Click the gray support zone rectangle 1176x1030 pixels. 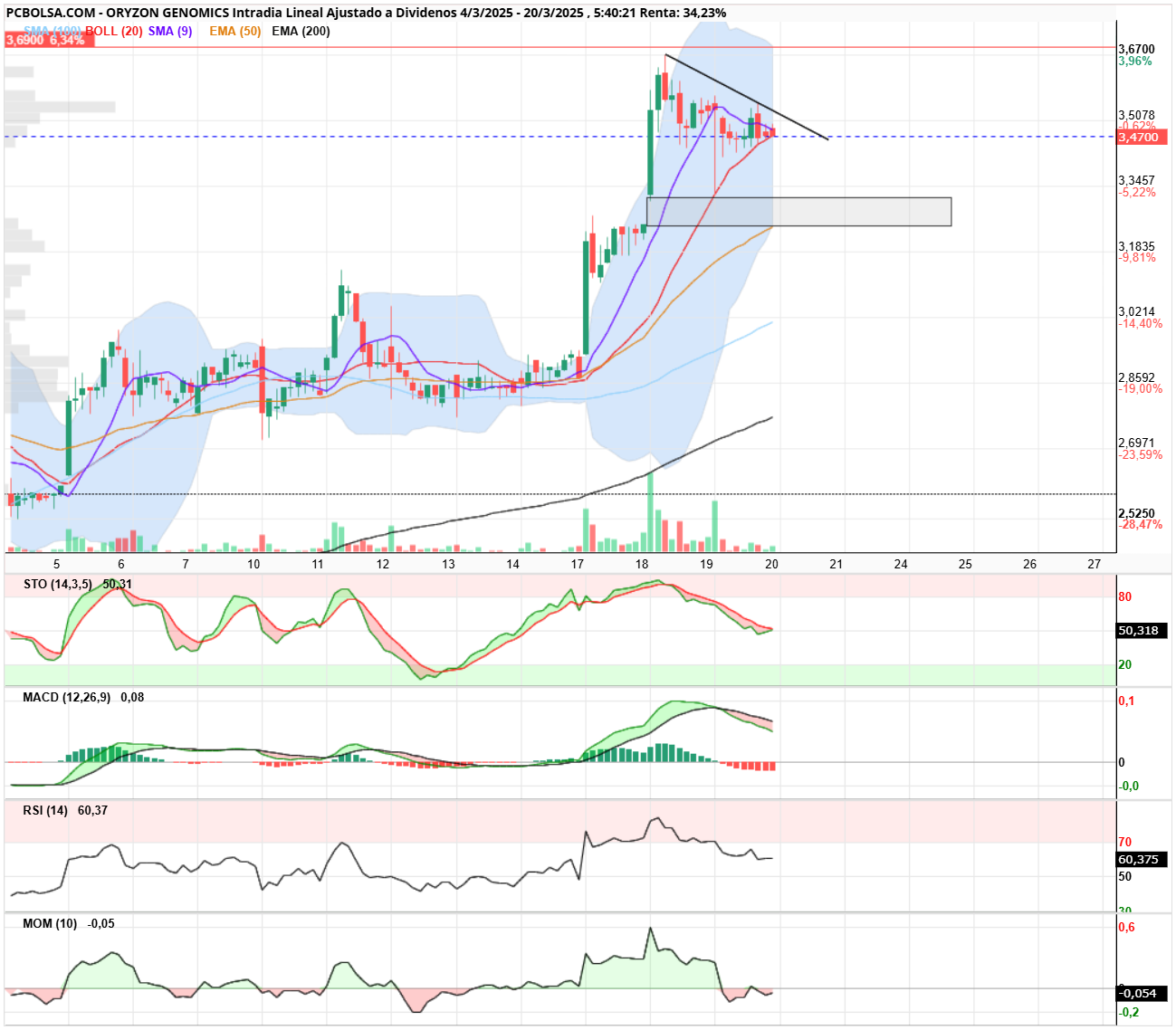[x=798, y=212]
